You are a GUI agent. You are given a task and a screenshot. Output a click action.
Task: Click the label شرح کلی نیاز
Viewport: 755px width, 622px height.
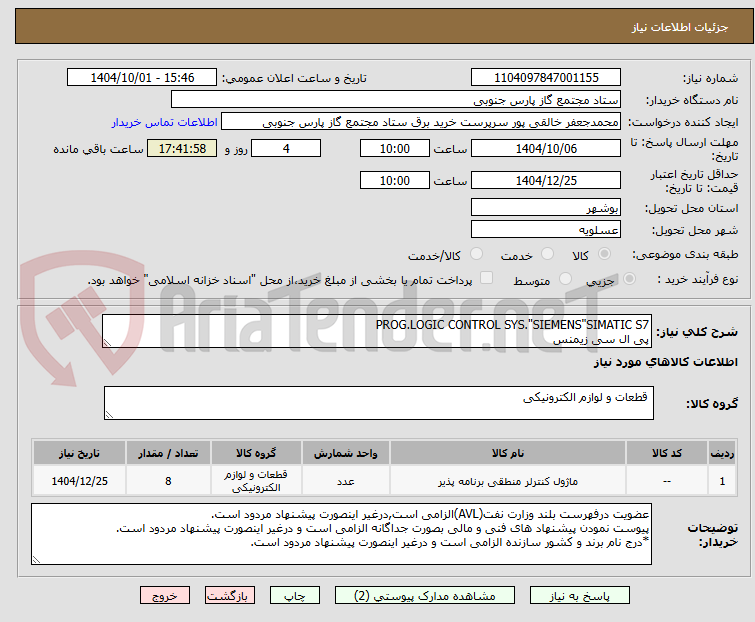pos(697,332)
